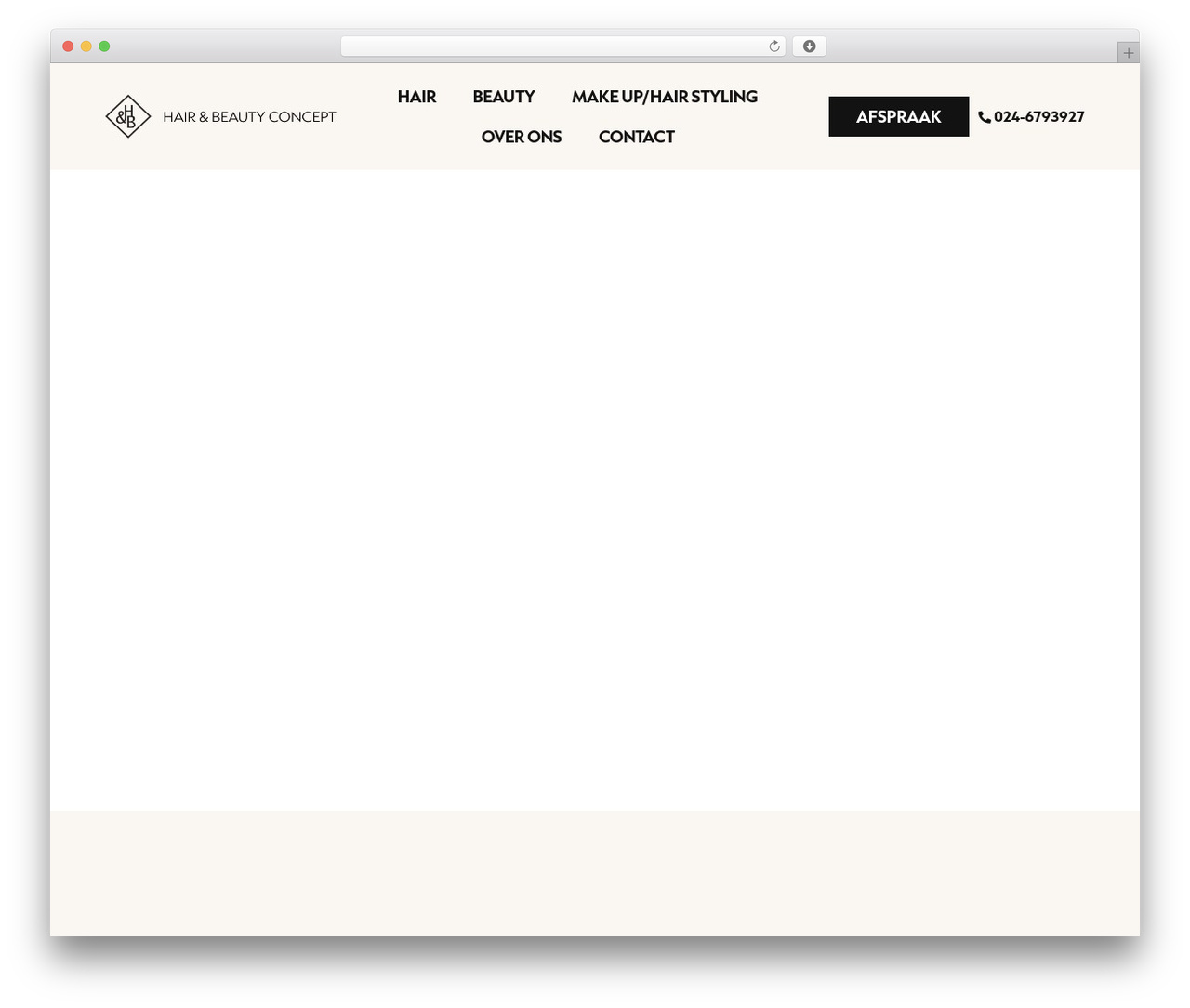Minimize the window using the yellow button
Image resolution: width=1190 pixels, height=1008 pixels.
point(86,46)
